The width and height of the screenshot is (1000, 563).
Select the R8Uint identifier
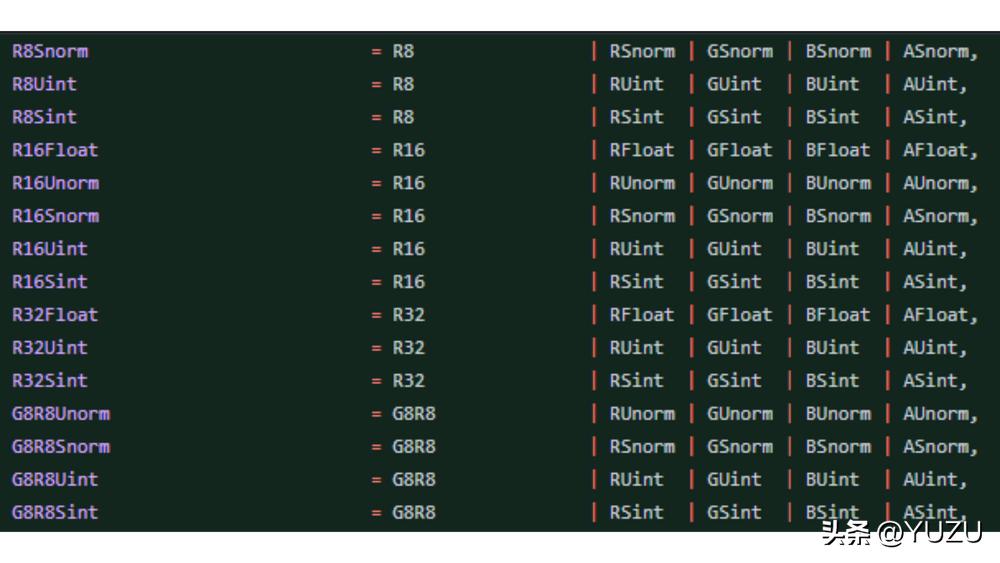tap(44, 84)
